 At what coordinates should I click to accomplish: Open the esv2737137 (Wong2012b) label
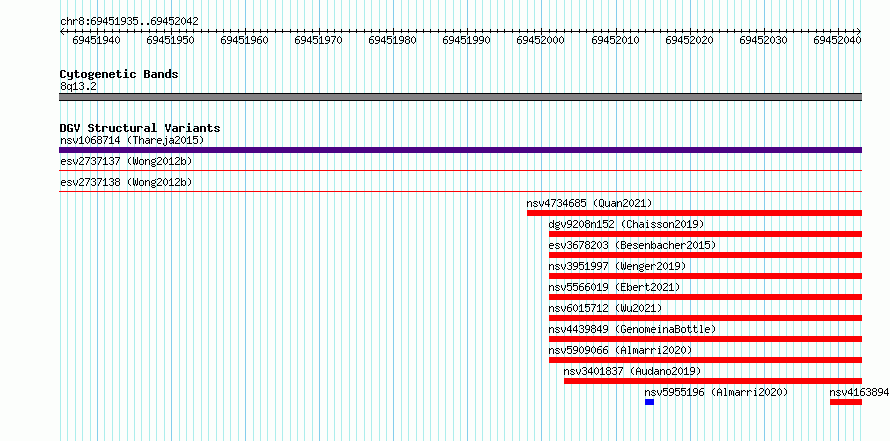tap(126, 161)
